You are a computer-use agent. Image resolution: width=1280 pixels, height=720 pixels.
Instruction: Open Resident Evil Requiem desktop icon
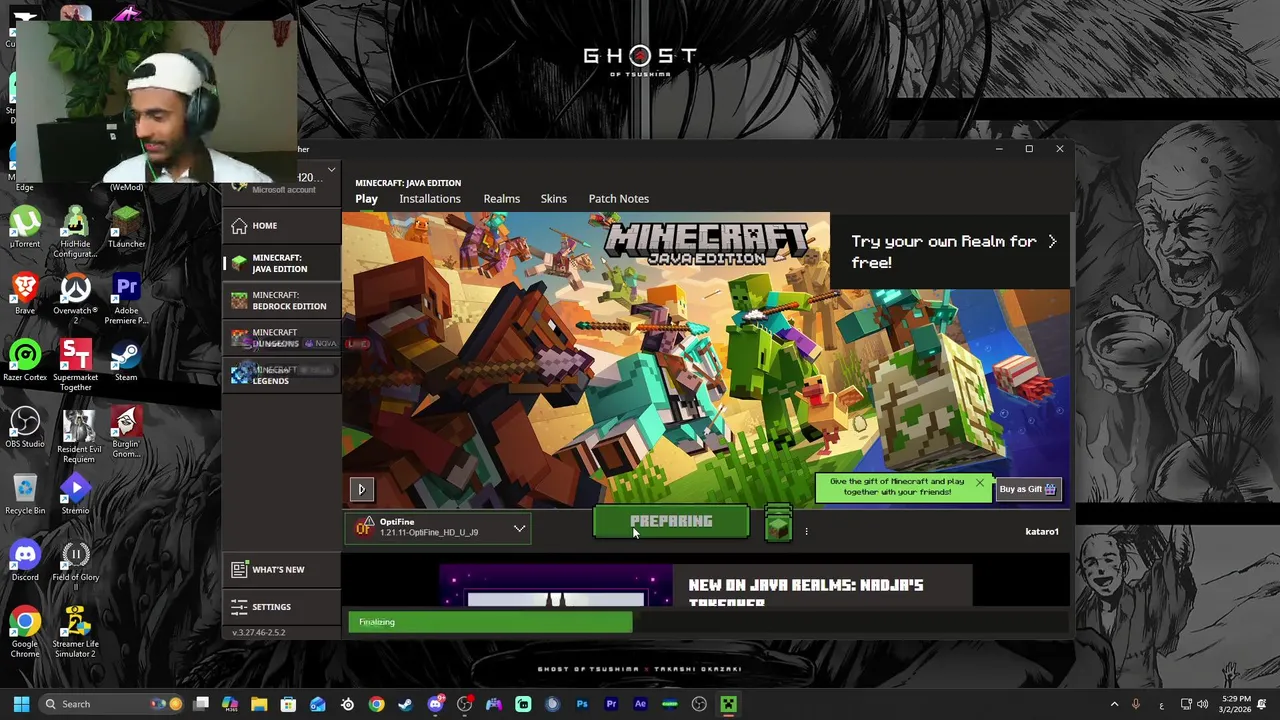(x=78, y=435)
